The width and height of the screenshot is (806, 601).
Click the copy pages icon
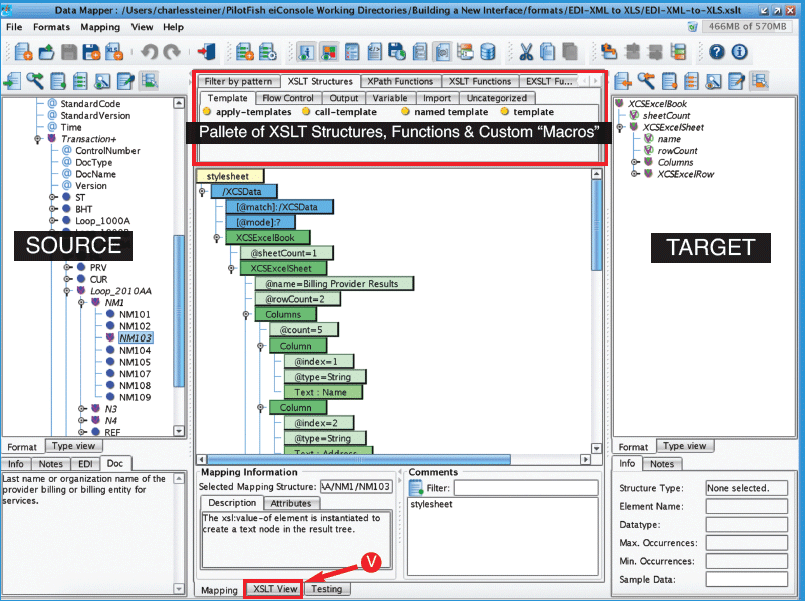coord(547,52)
